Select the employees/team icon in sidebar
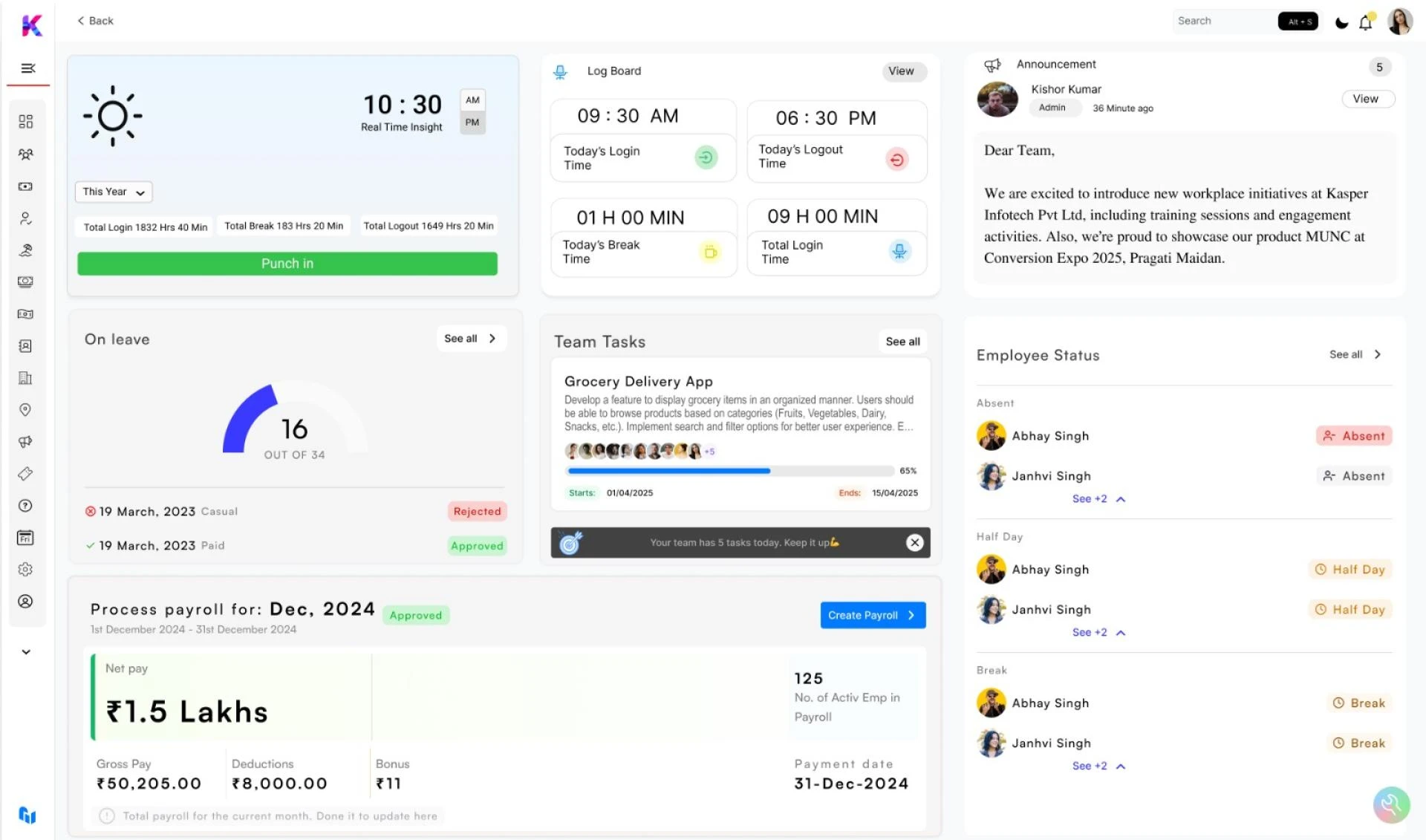This screenshot has width=1426, height=840. click(26, 154)
